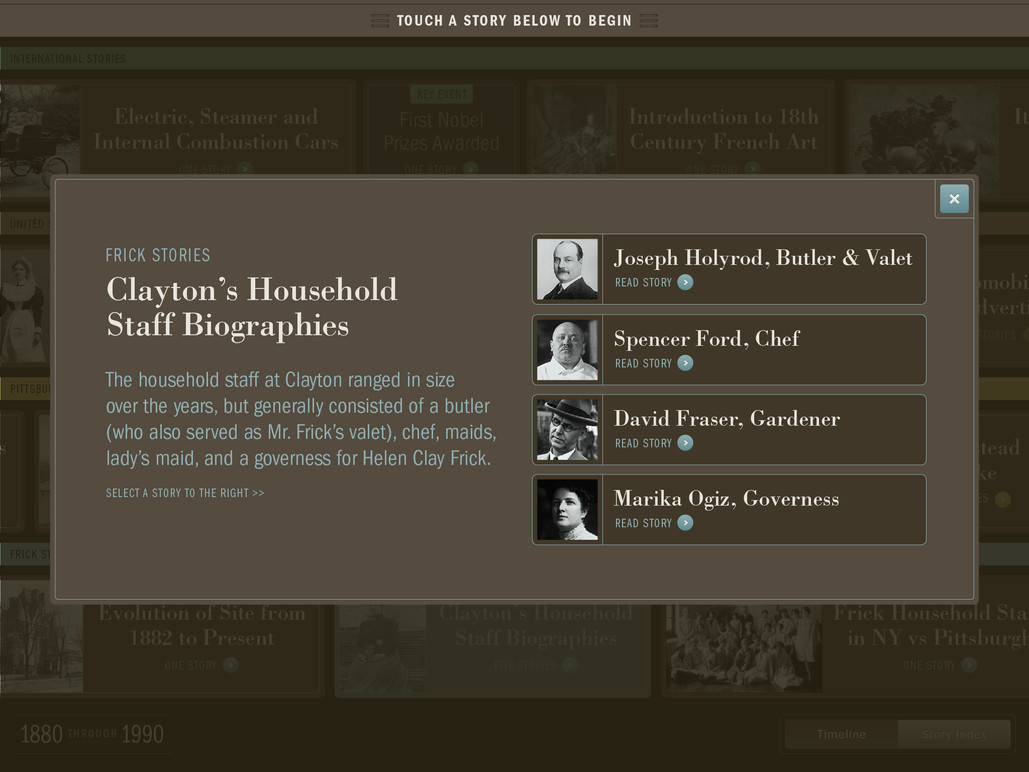1029x772 pixels.
Task: Open Joseph Holyrod portrait photo
Action: pos(567,269)
